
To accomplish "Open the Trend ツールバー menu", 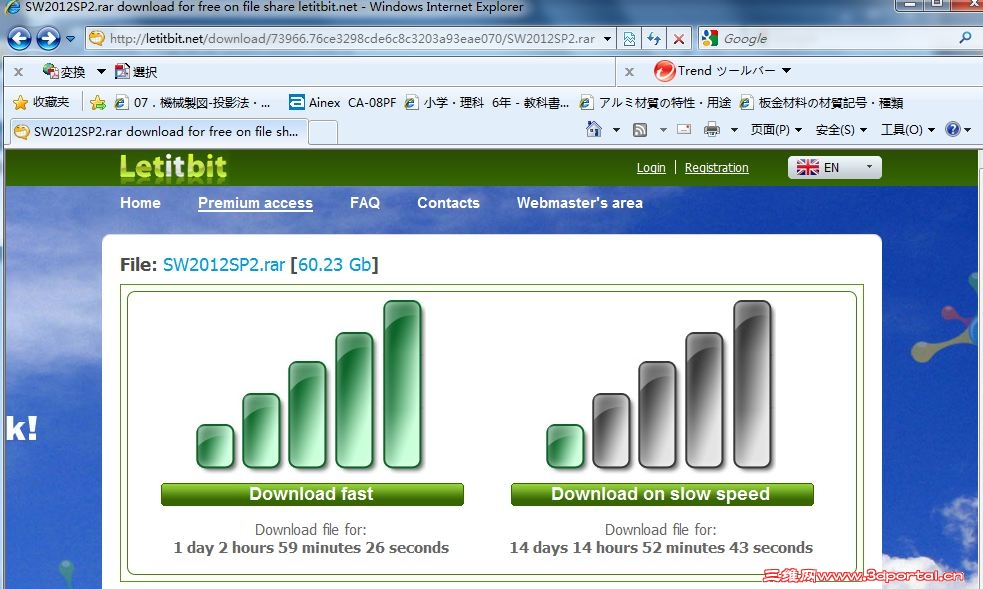I will tap(722, 71).
